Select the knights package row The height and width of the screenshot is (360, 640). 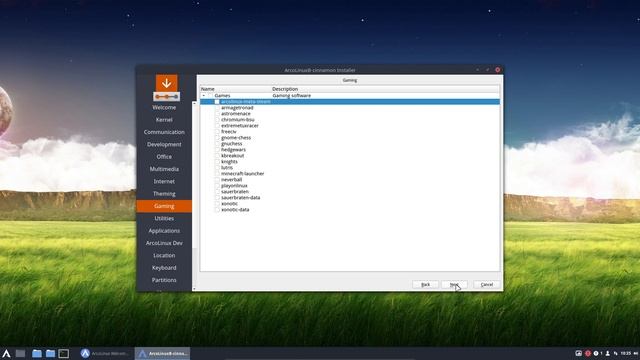coord(350,162)
